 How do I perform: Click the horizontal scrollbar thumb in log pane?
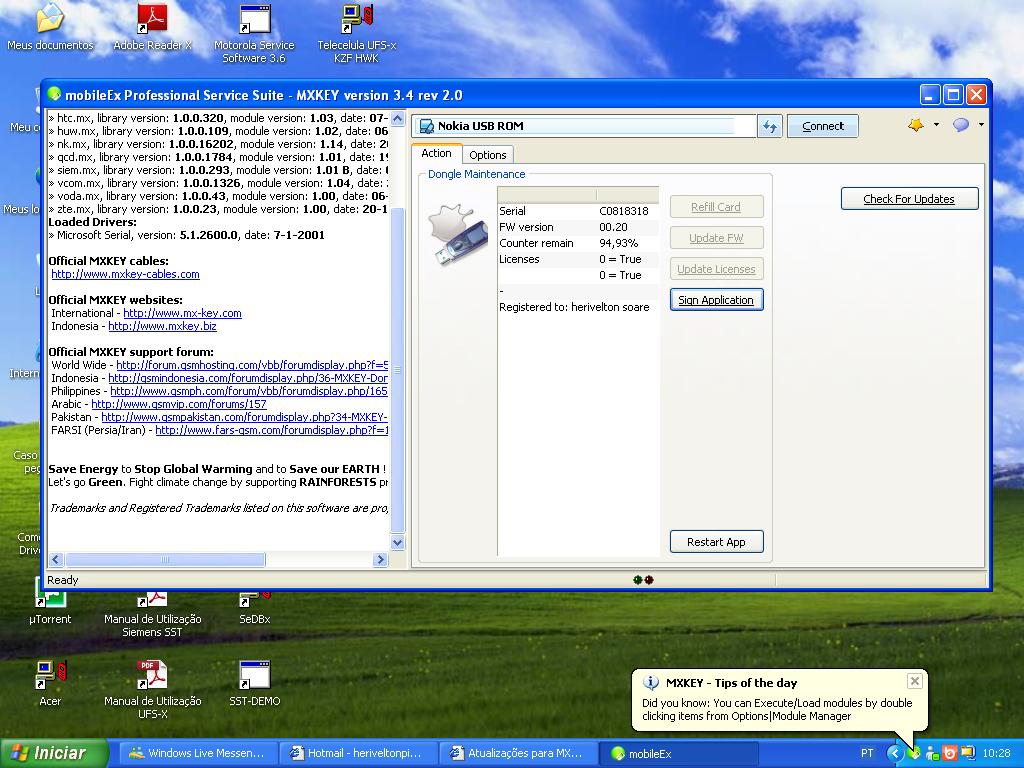165,560
